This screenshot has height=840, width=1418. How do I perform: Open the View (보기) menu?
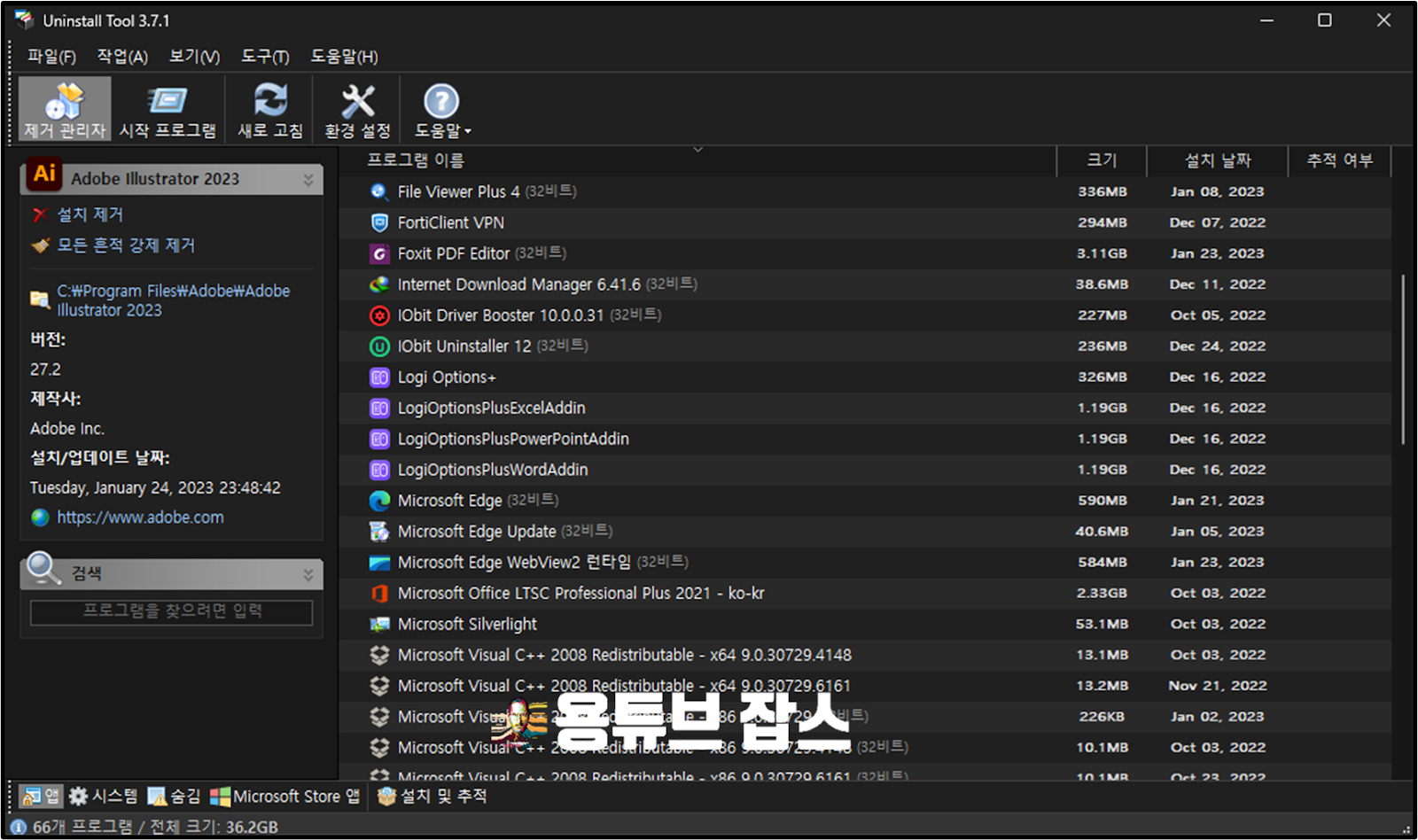pyautogui.click(x=194, y=57)
